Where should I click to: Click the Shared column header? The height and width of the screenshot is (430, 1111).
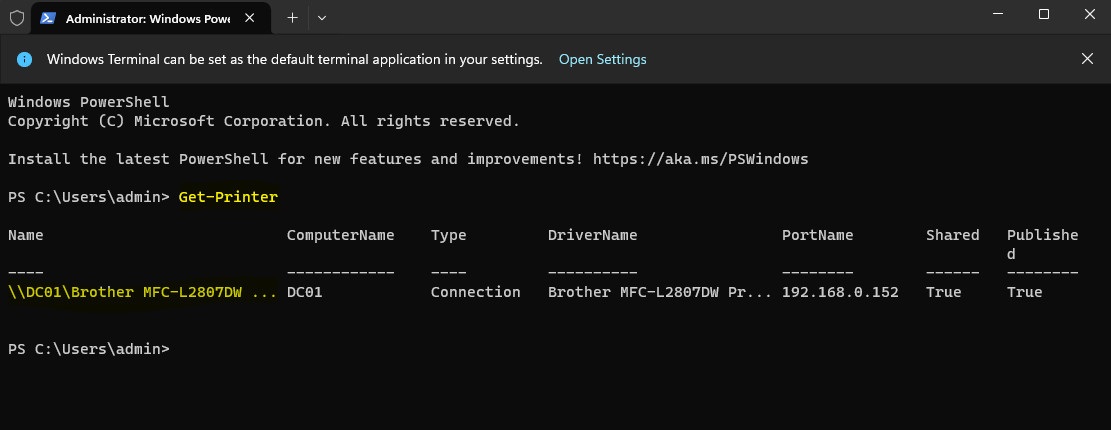(x=952, y=235)
